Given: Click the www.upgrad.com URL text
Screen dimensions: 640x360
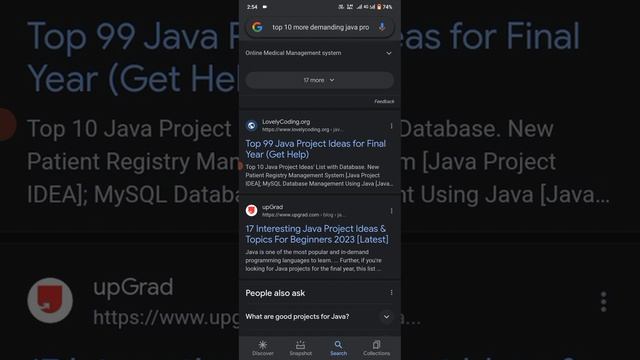Looking at the screenshot, I should [303, 215].
